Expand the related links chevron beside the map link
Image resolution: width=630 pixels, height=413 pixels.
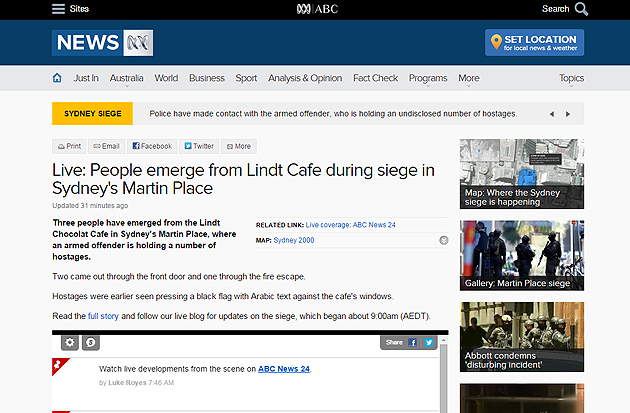[443, 240]
